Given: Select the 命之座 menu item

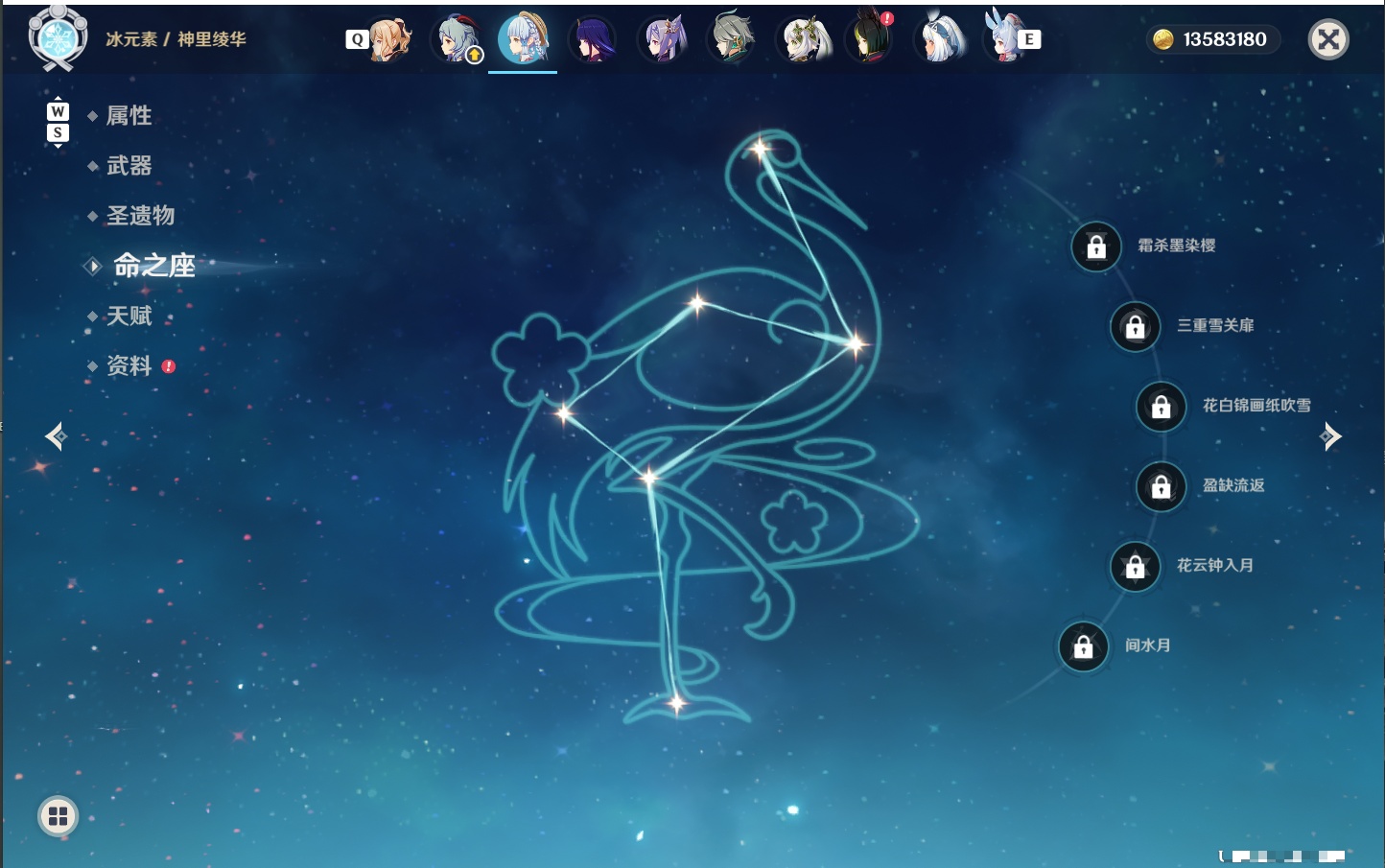Looking at the screenshot, I should 154,266.
